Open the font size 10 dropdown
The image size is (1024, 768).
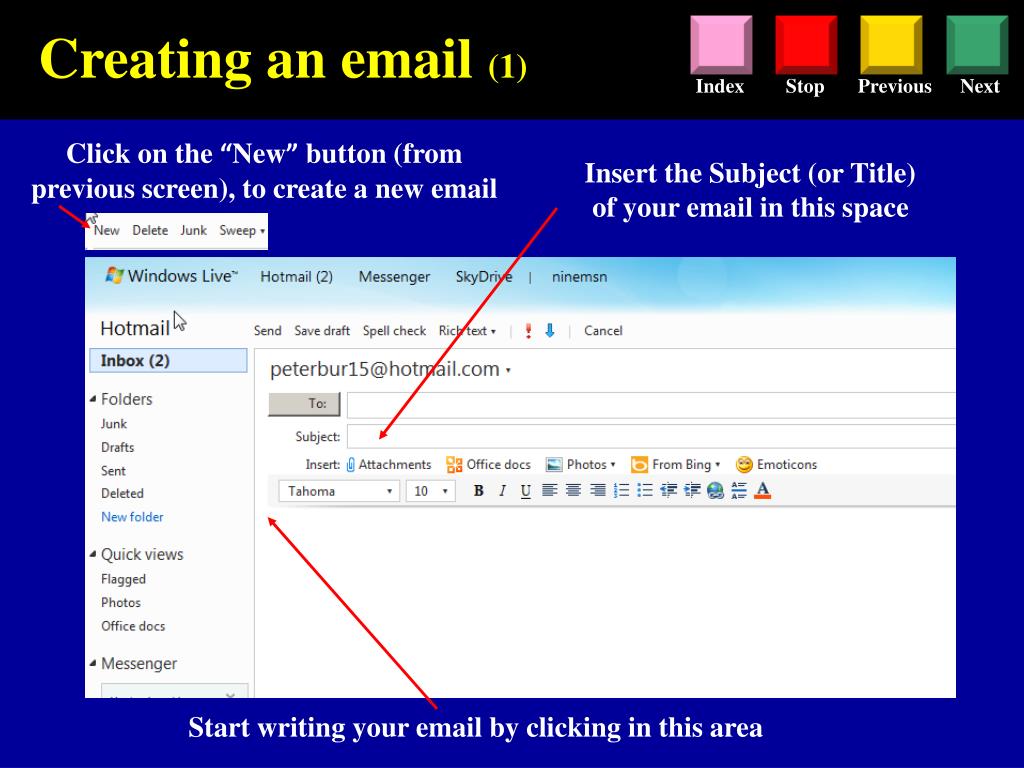(430, 491)
